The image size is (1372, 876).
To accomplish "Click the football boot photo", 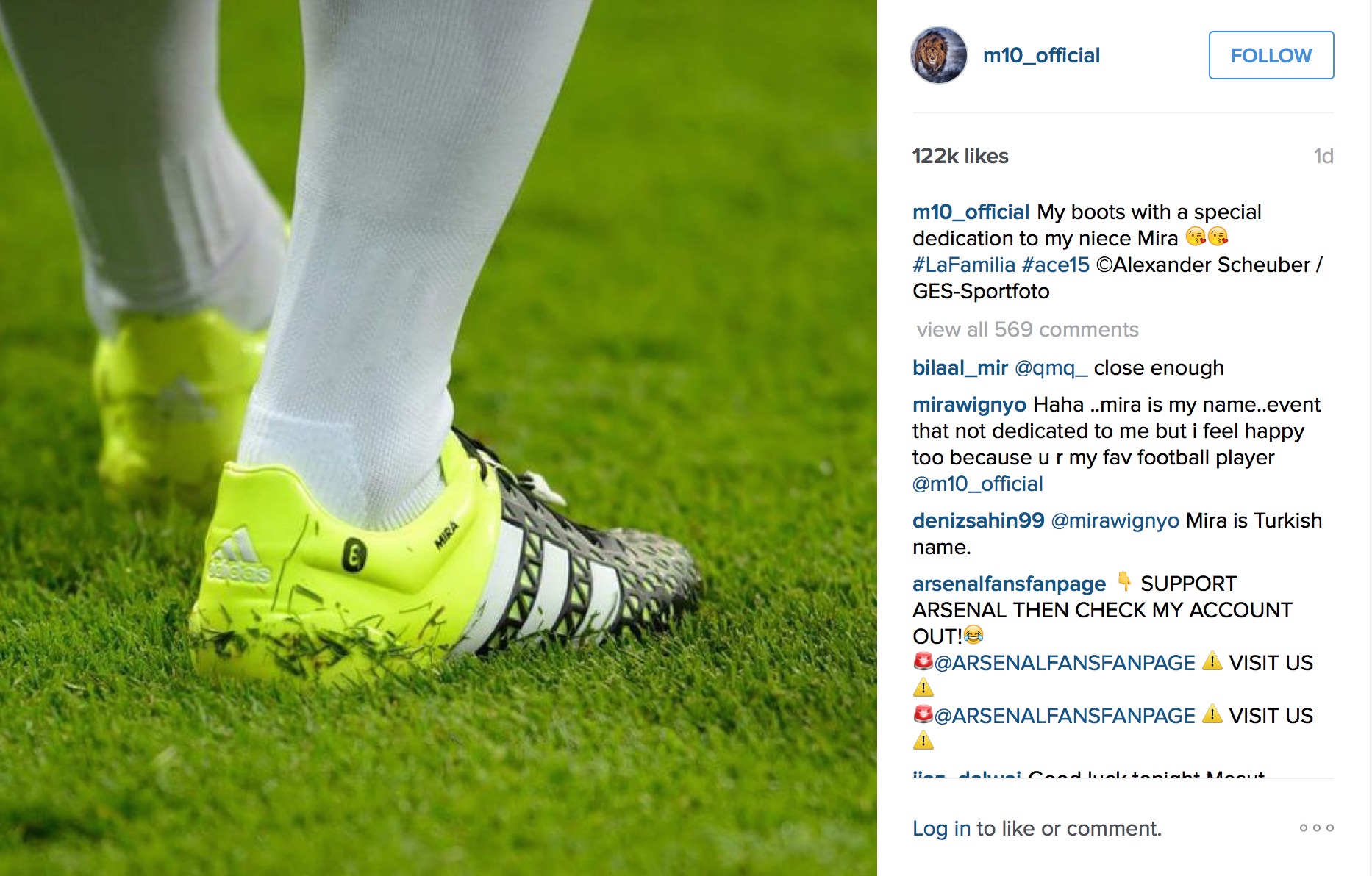I will [x=438, y=438].
